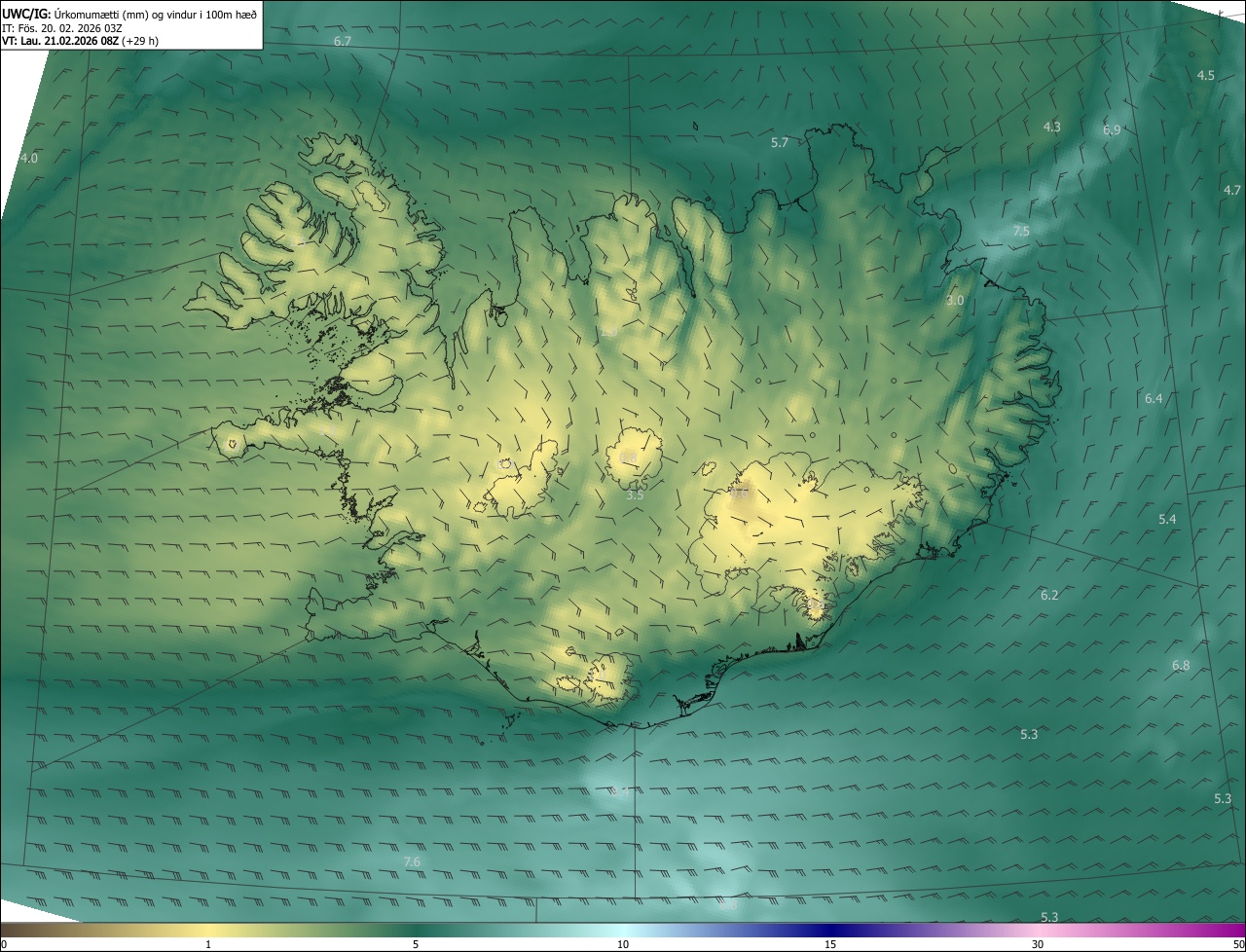Click the 0.8 value on the glacier
Screen dimensions: 1246x952
coord(628,458)
